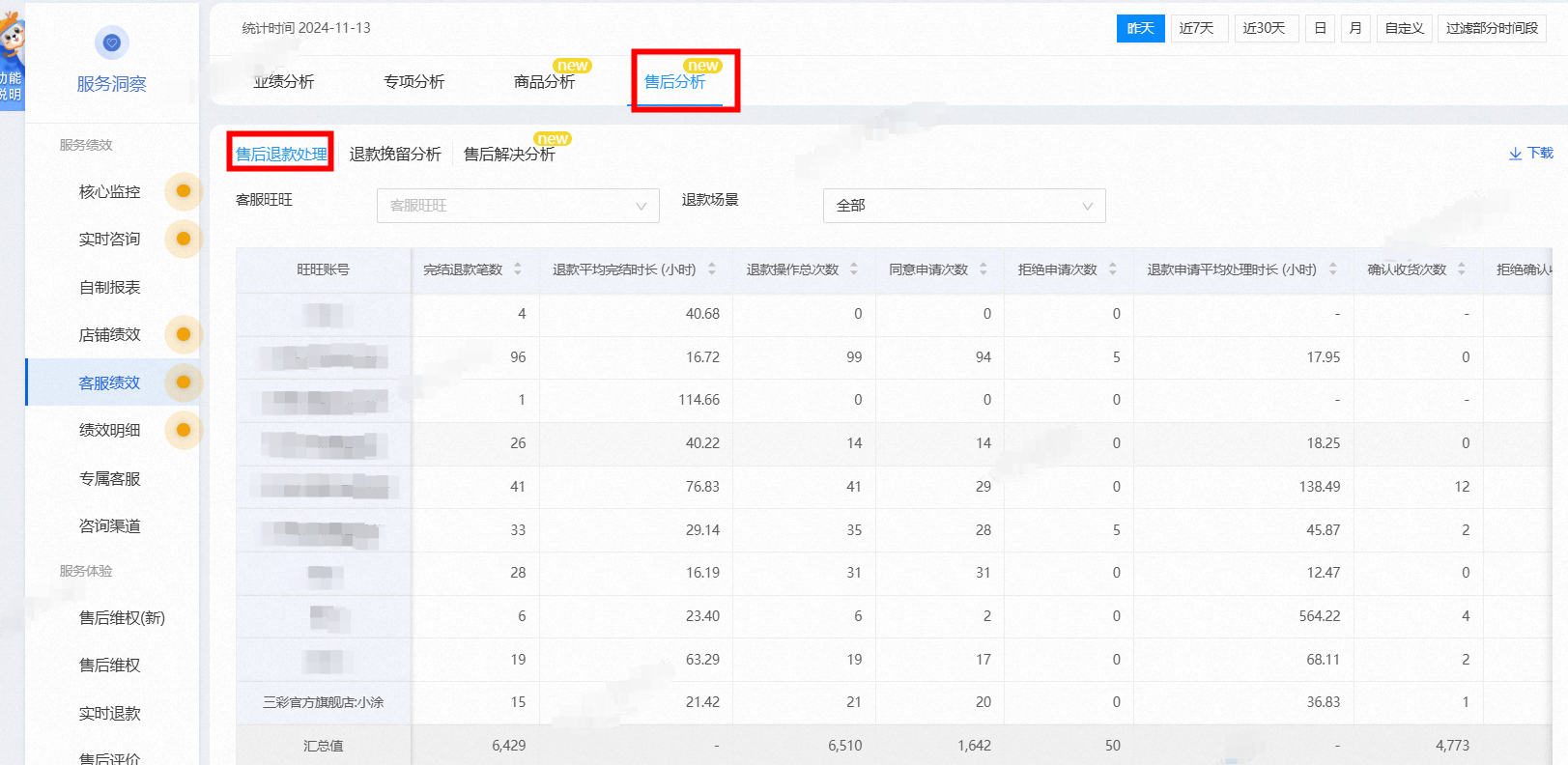This screenshot has height=765, width=1568.
Task: Click the 旺旺账号 column header
Action: tap(324, 269)
